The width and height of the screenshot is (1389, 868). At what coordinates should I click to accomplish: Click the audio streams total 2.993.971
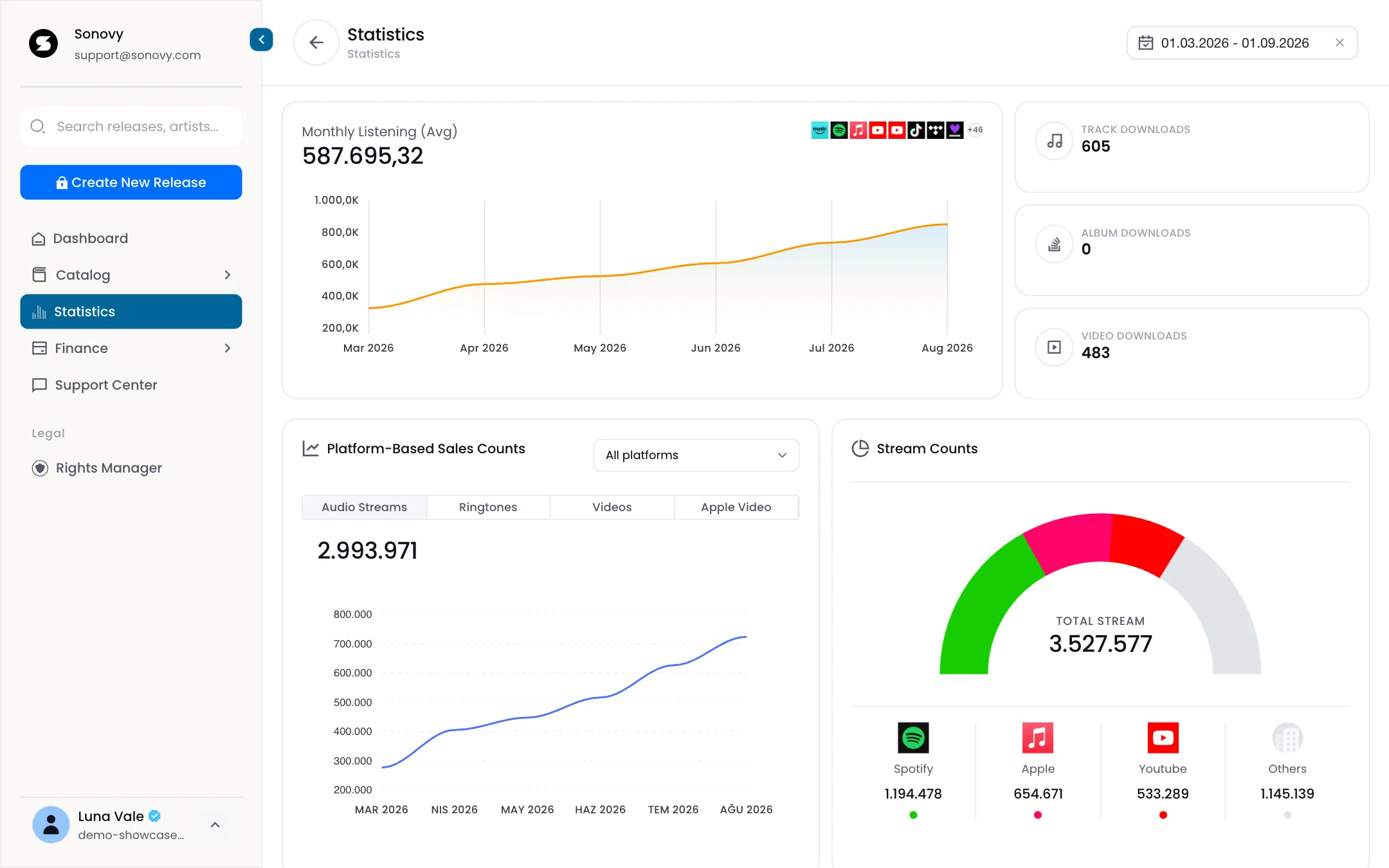click(367, 551)
